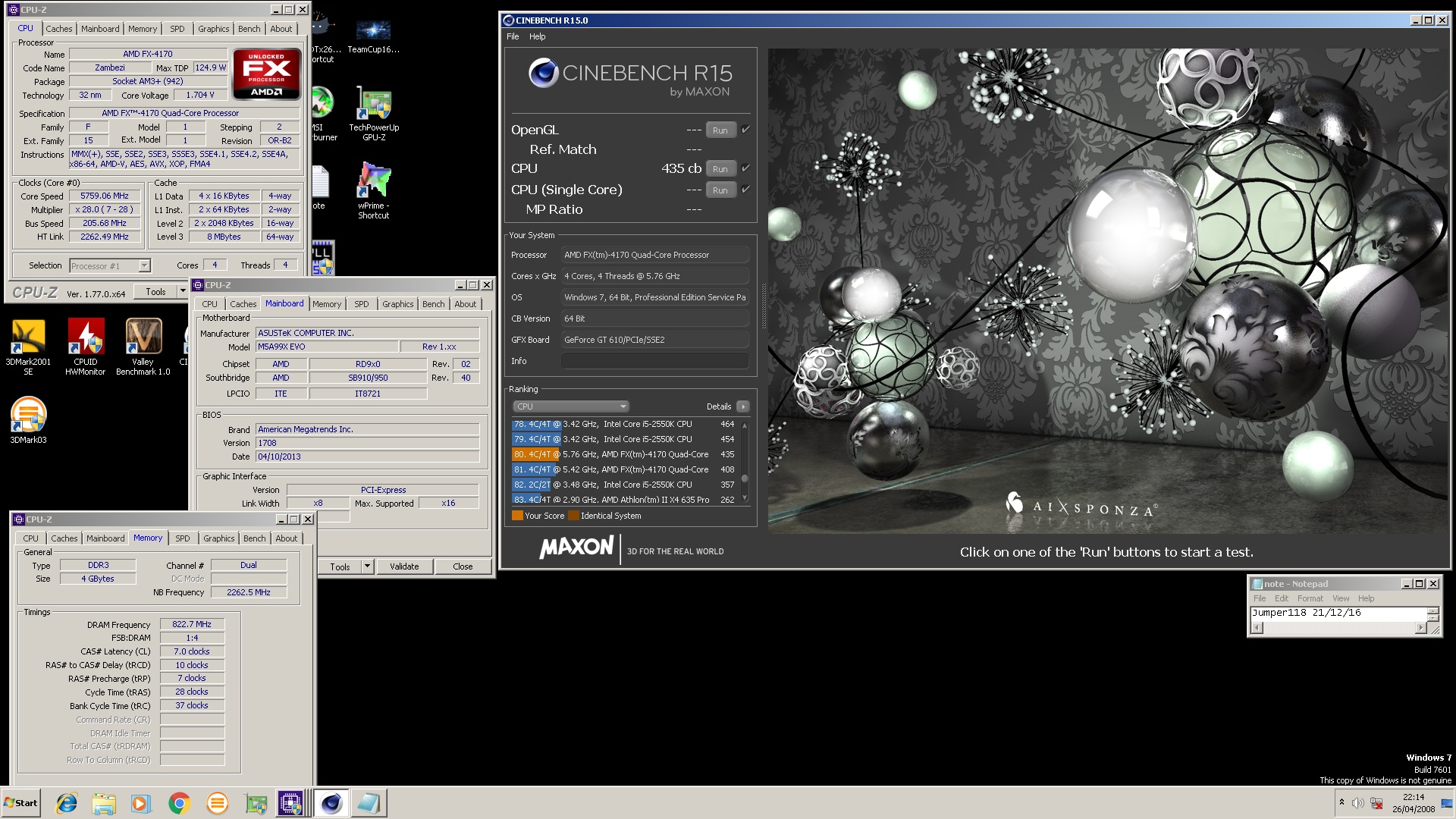
Task: Click the AMD FX processor logo
Action: 266,74
